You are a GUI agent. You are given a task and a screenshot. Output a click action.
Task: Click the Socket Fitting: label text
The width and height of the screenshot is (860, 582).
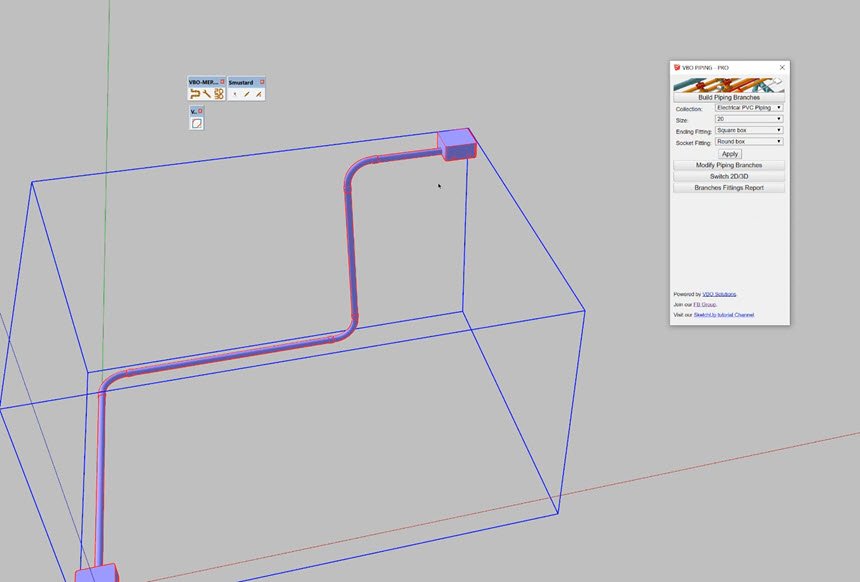pos(693,143)
